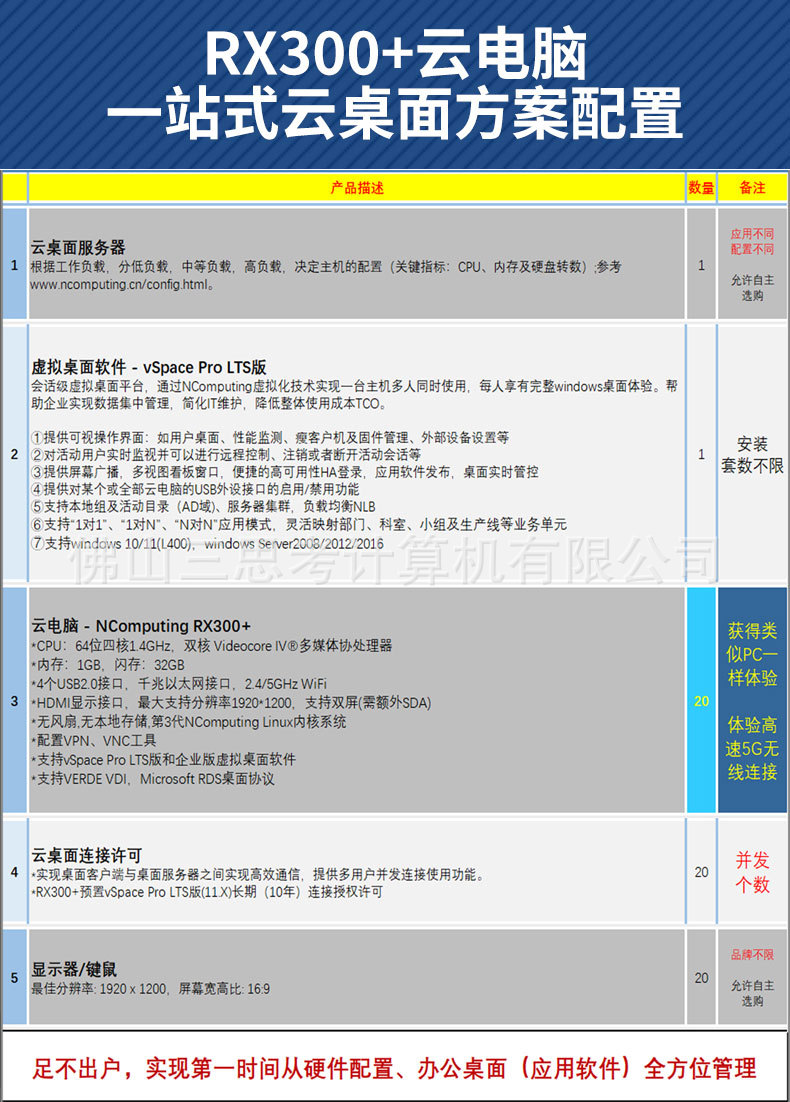
Task: Click the '一站式云桌面方案配置' subtitle
Action: 394,113
